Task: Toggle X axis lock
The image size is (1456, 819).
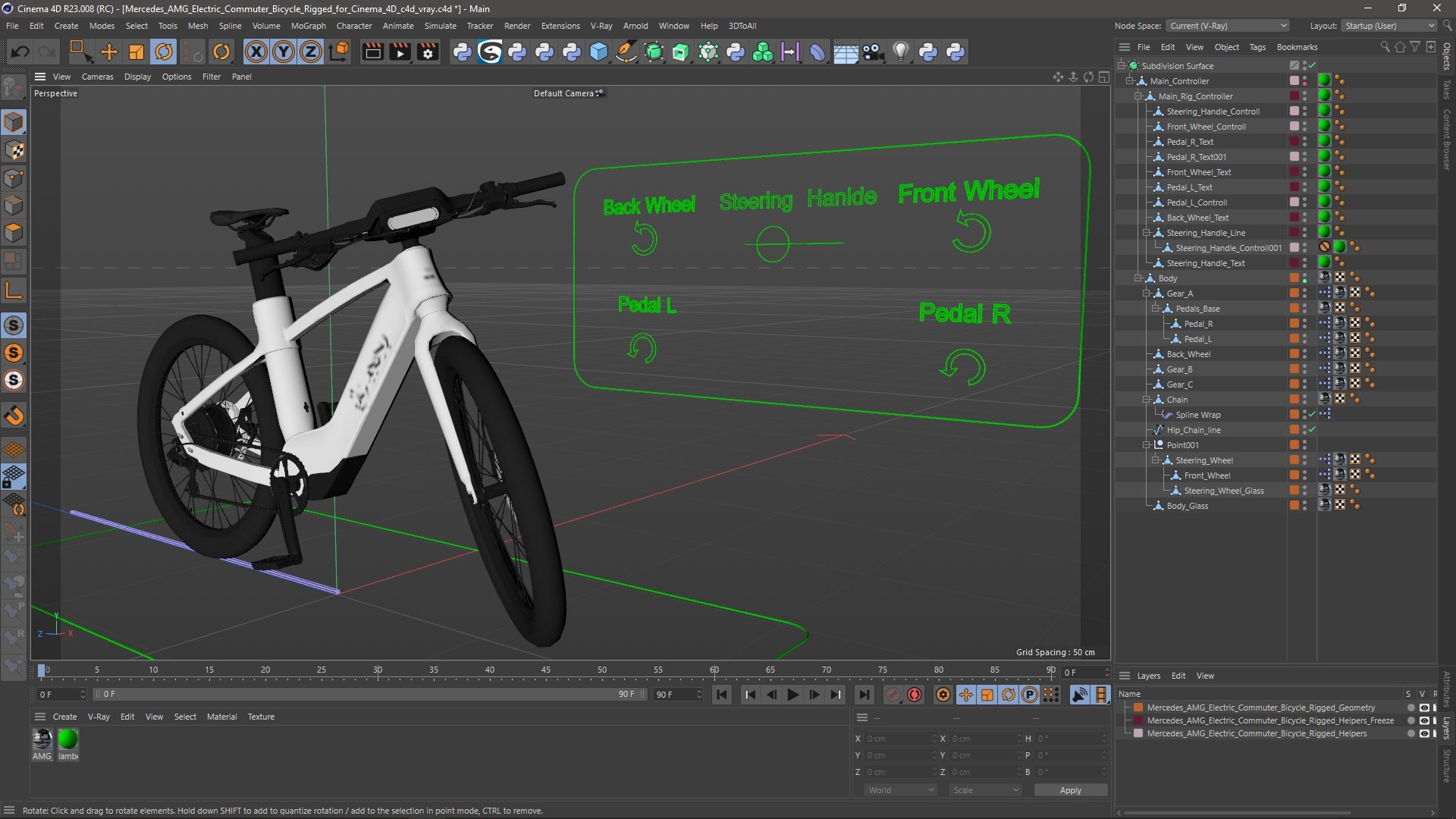Action: 256,52
